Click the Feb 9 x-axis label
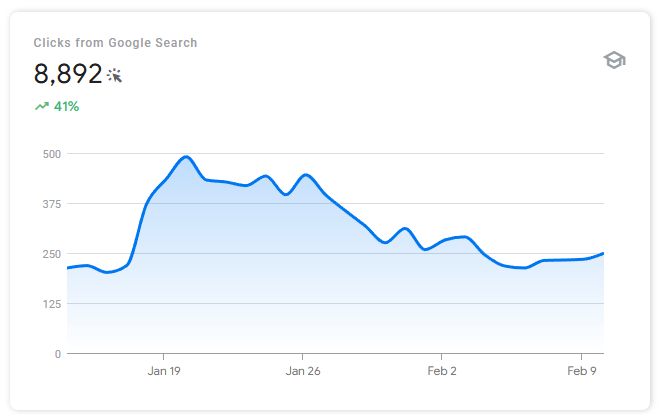 pos(580,370)
